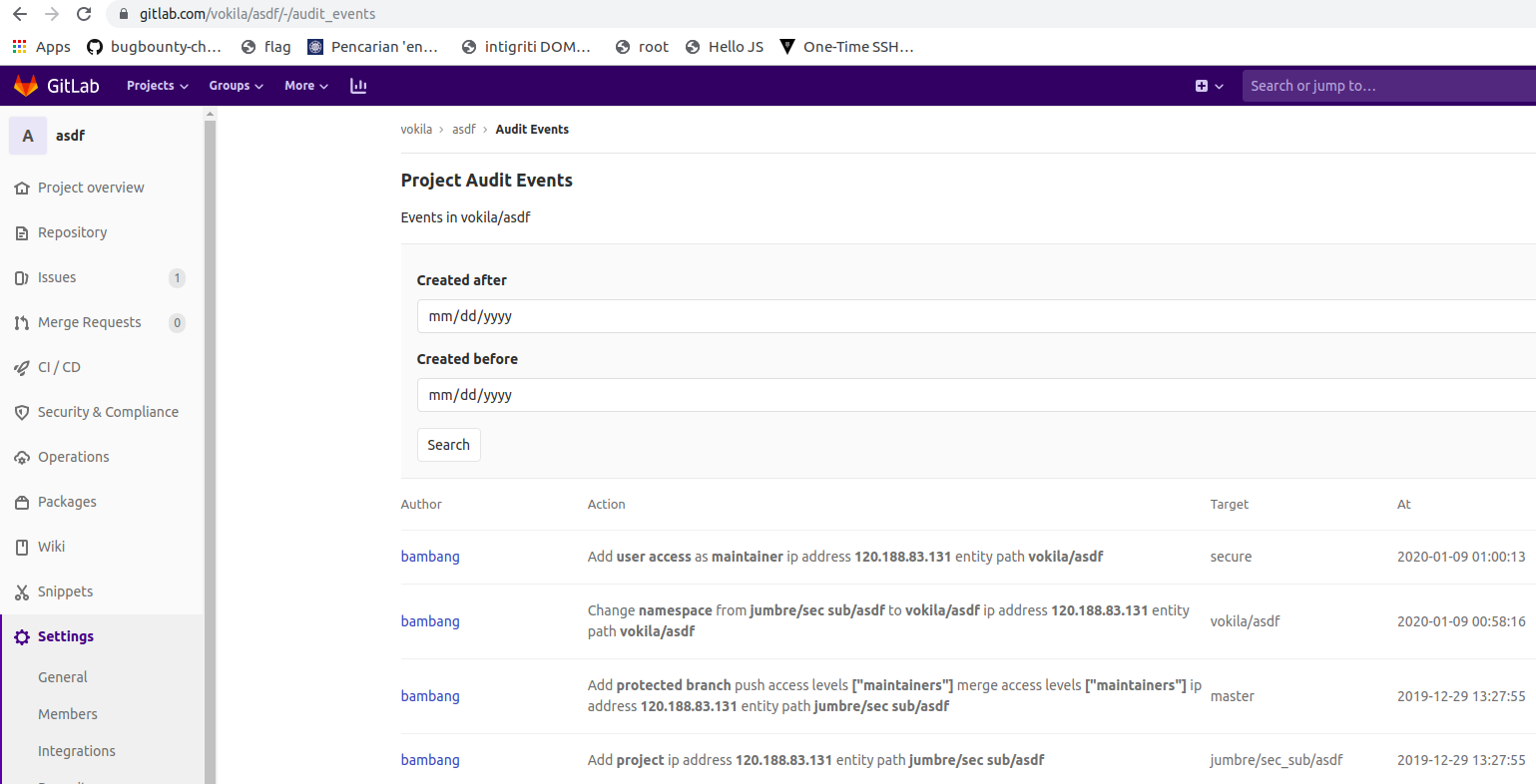Image resolution: width=1536 pixels, height=784 pixels.
Task: Click the Project overview home icon
Action: tap(22, 189)
